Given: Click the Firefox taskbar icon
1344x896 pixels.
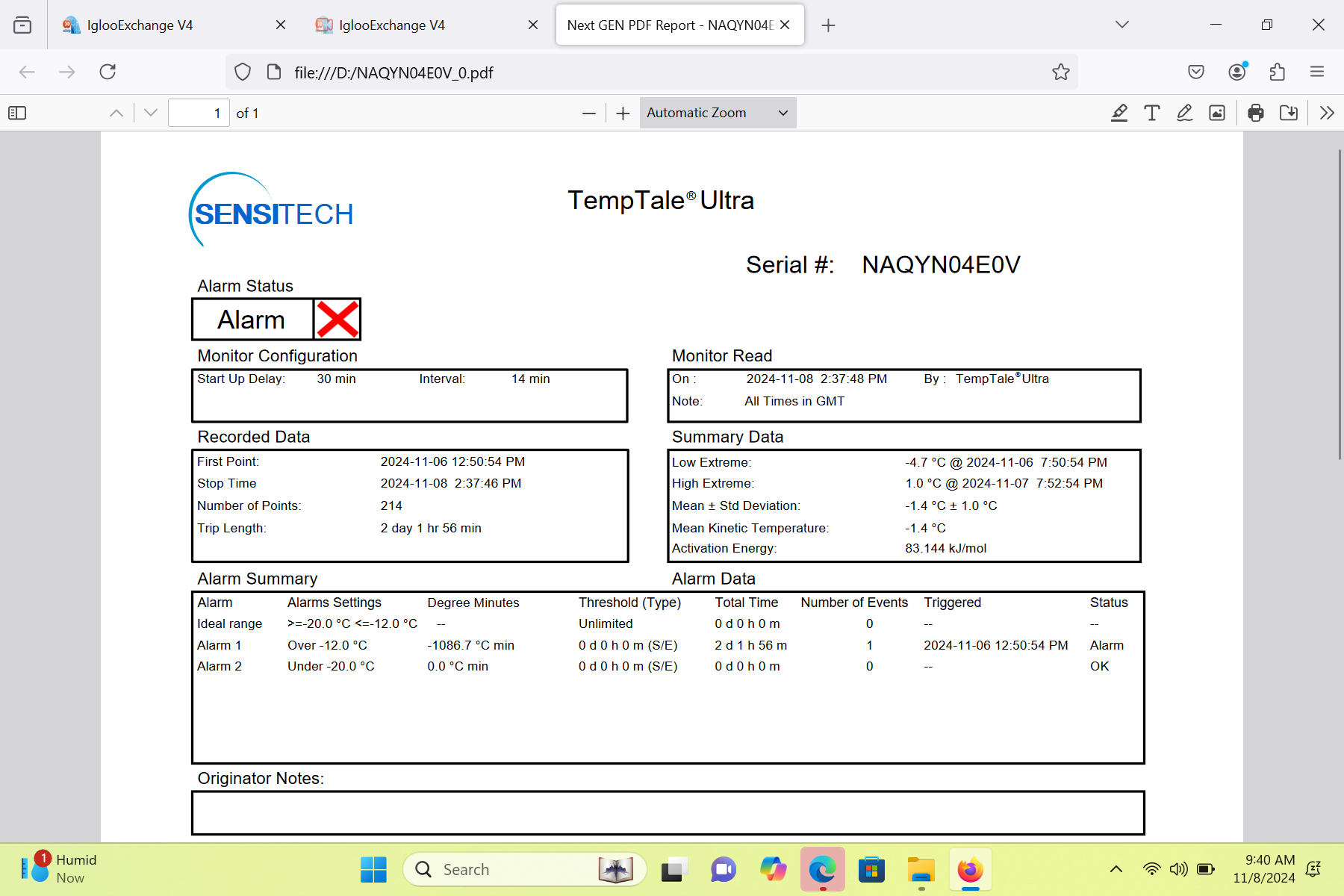Looking at the screenshot, I should [x=970, y=870].
